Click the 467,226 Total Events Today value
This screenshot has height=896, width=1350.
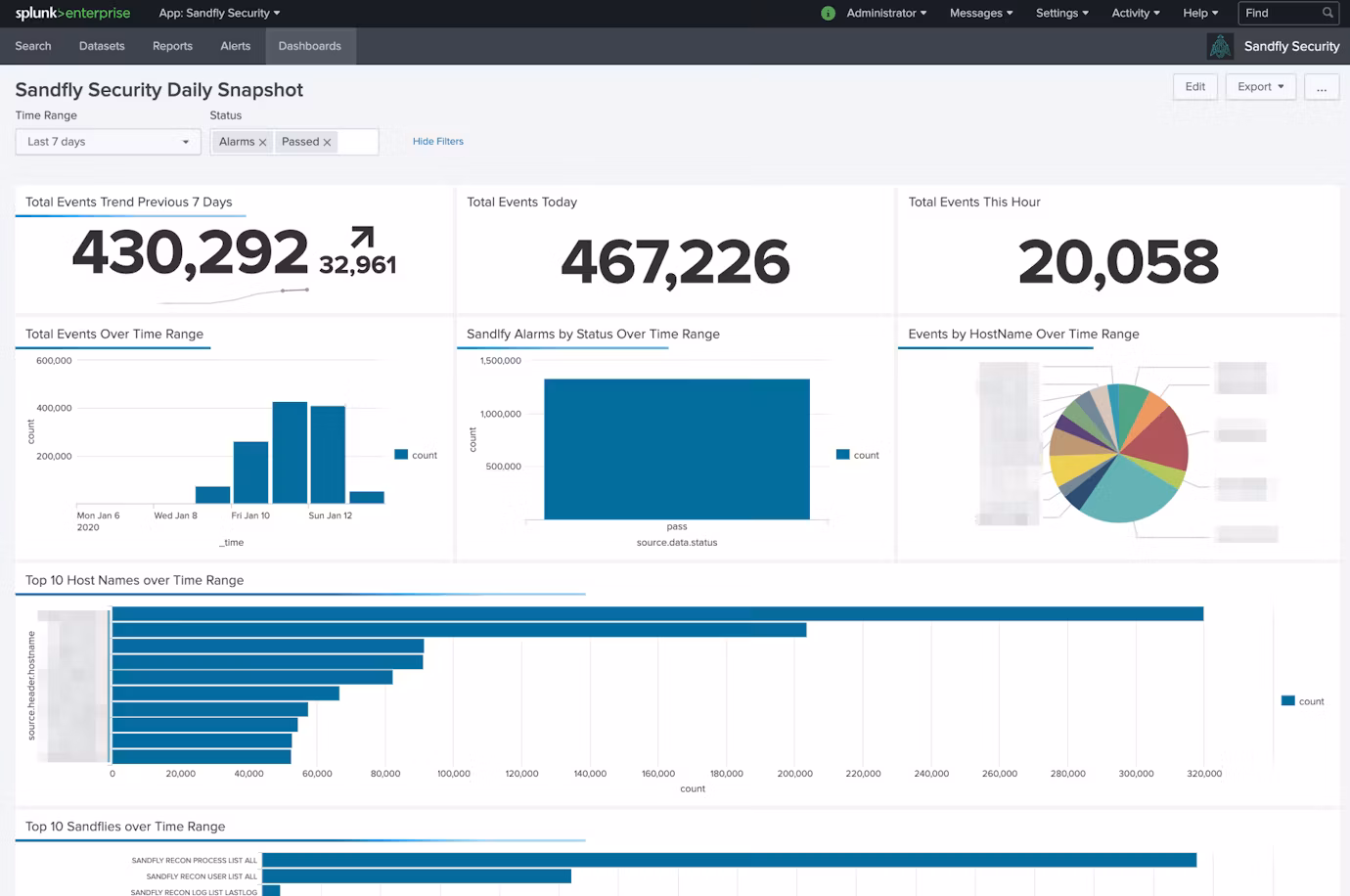pyautogui.click(x=675, y=262)
